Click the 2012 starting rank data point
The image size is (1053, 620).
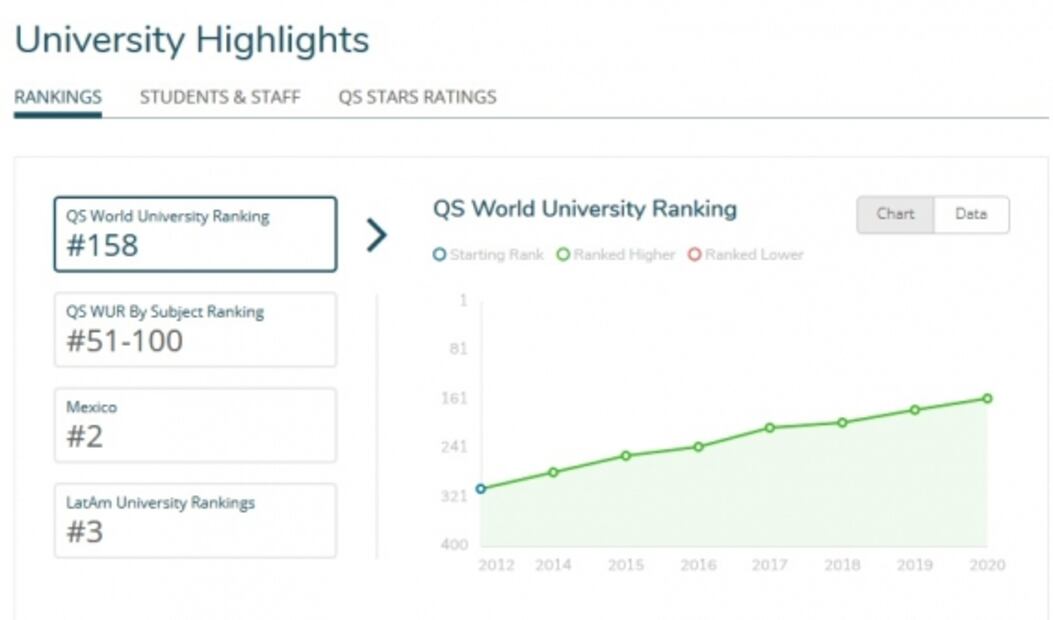click(481, 489)
